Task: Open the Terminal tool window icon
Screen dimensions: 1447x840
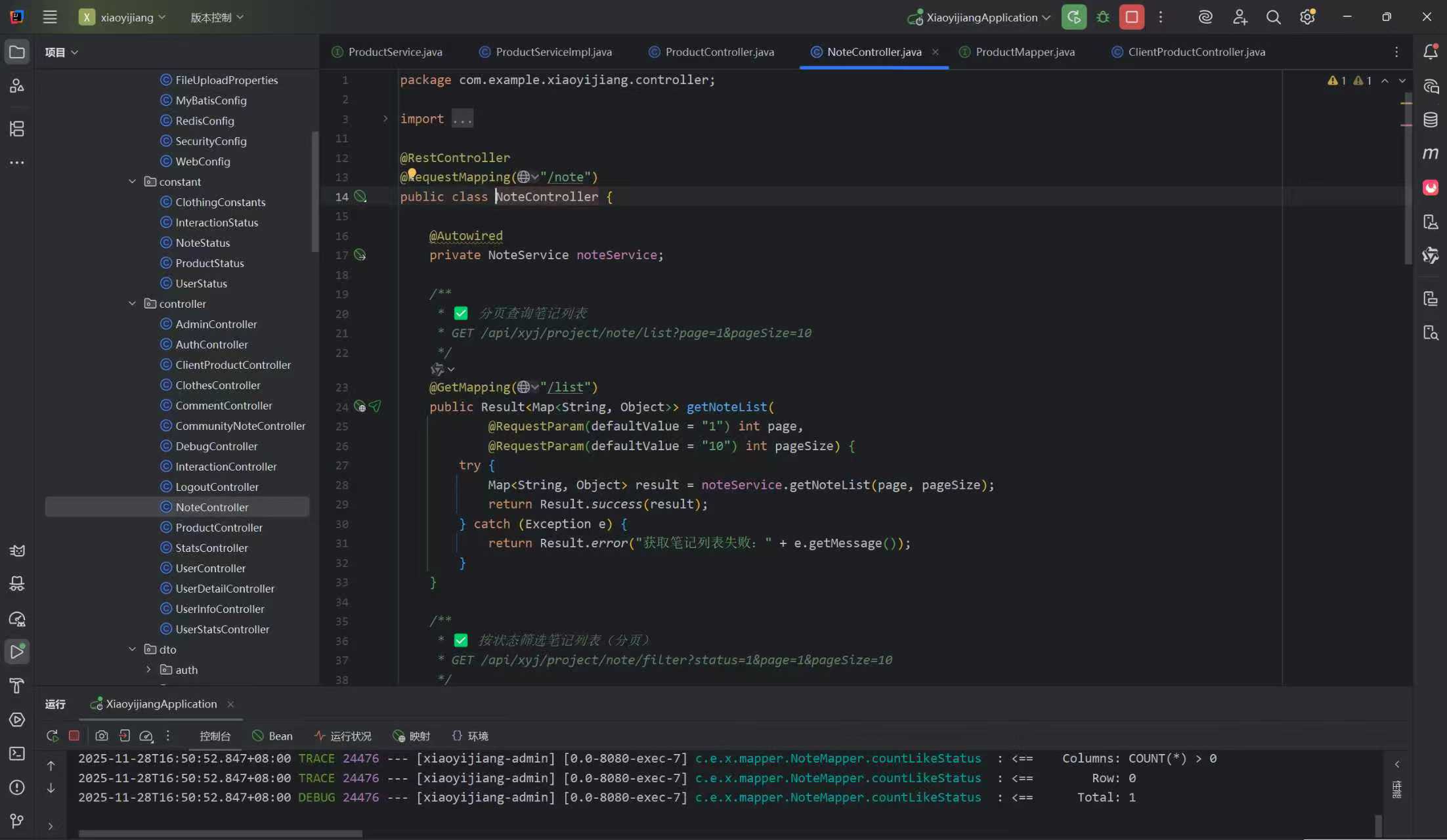Action: click(17, 753)
